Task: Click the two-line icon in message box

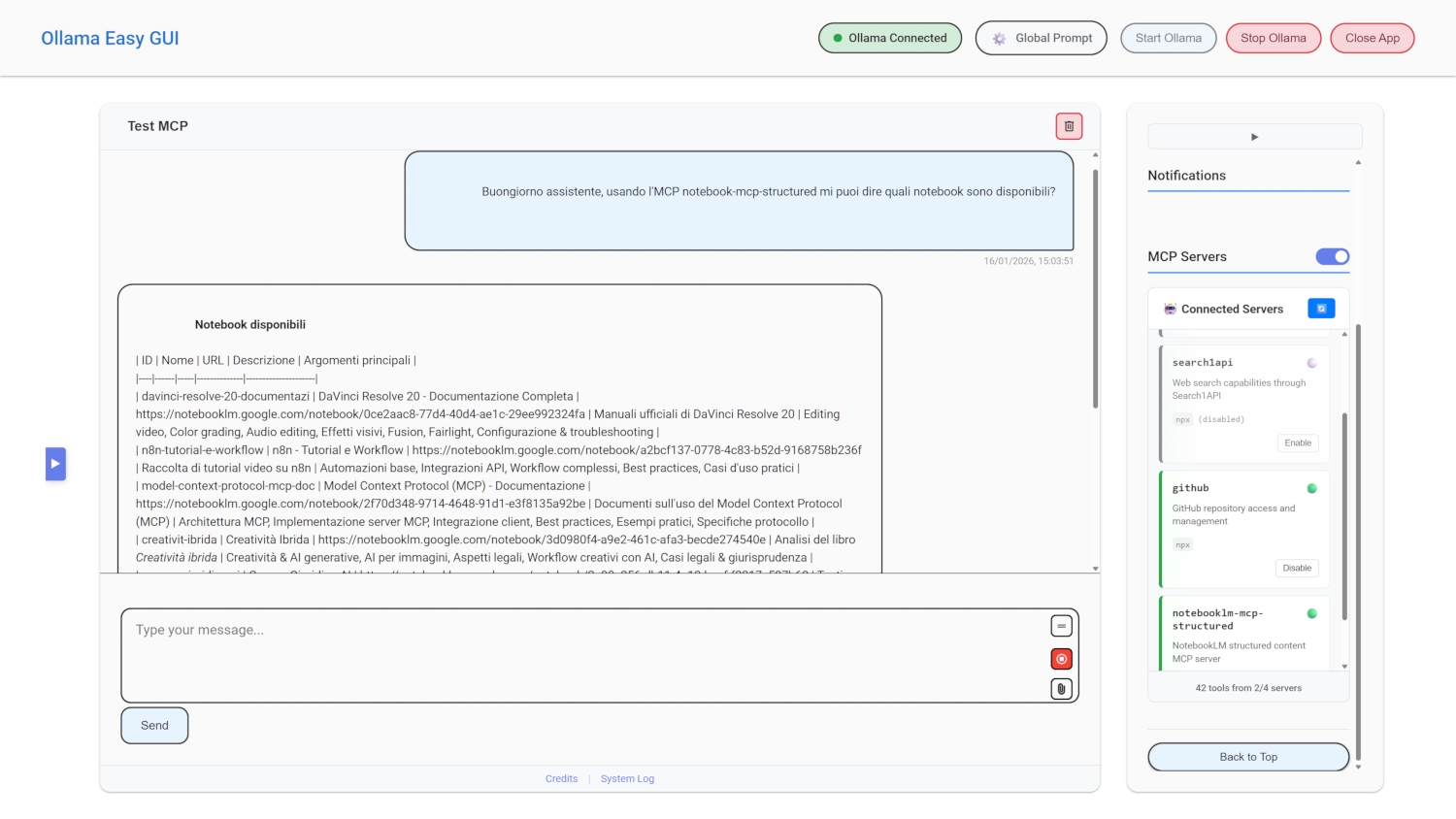Action: pos(1061,627)
